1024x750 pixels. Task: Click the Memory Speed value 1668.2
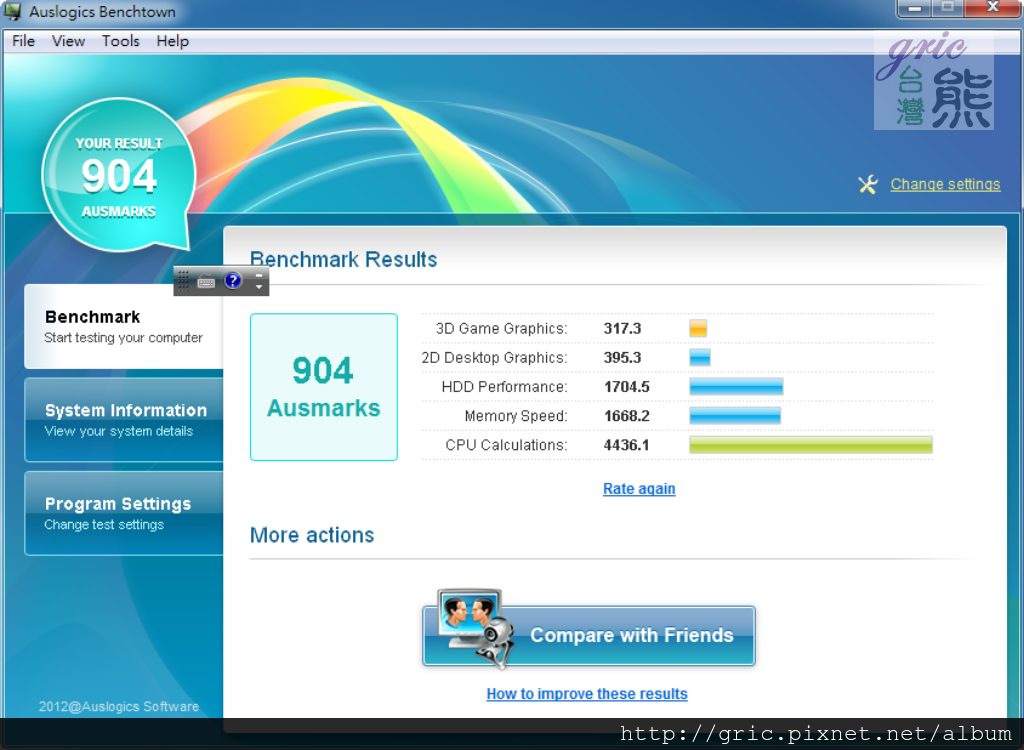(x=627, y=416)
